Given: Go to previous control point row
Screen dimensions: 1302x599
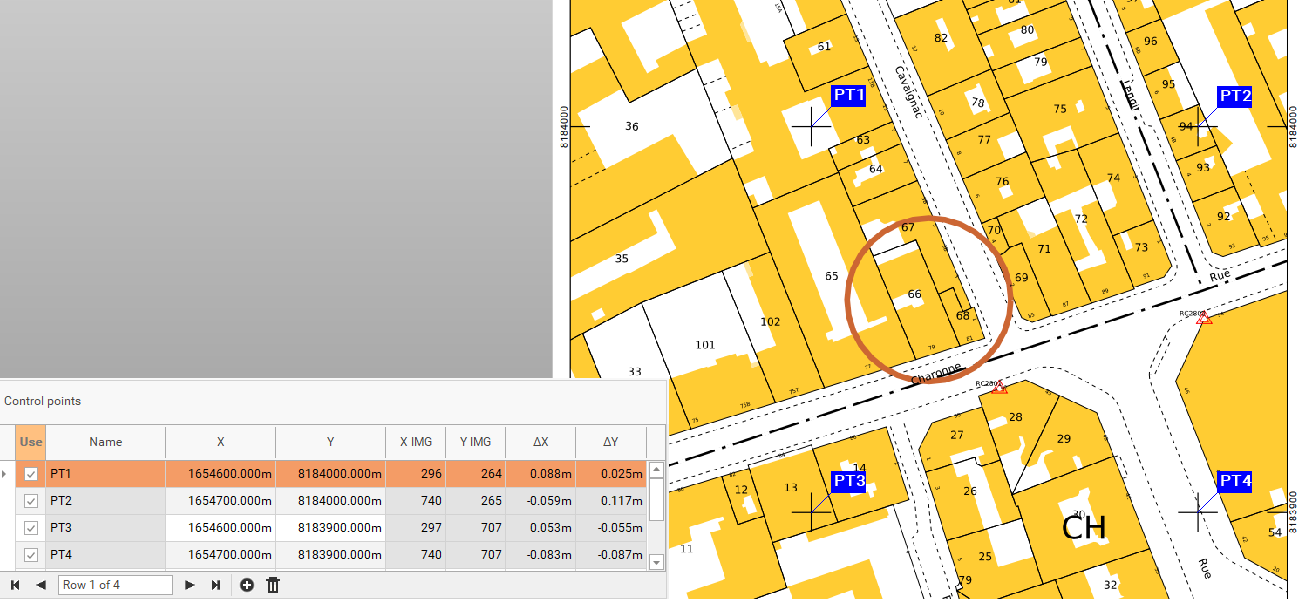Looking at the screenshot, I should pos(41,585).
